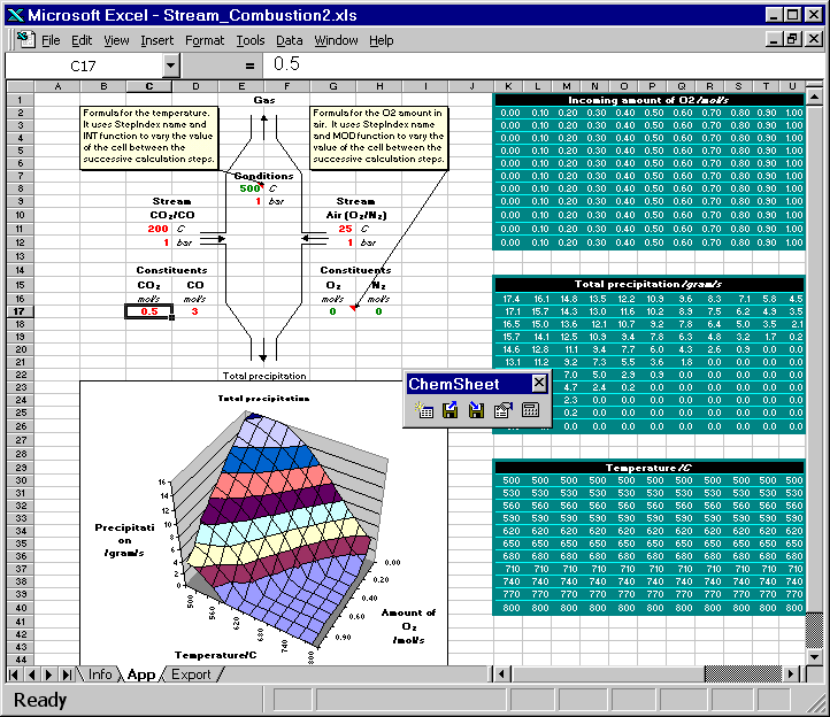Click the ChemSheet worksheet properties icon
The image size is (830, 717).
point(503,410)
